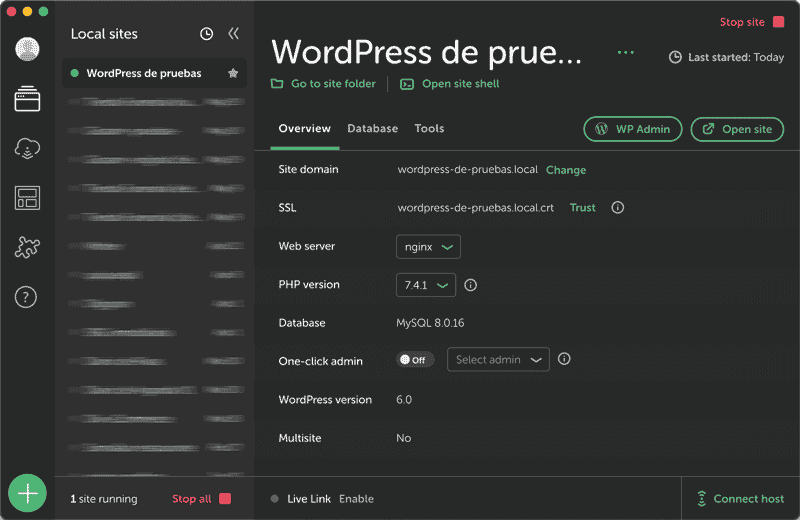The height and width of the screenshot is (520, 800).
Task: Click WordPress version 6.0 value
Action: click(x=404, y=400)
